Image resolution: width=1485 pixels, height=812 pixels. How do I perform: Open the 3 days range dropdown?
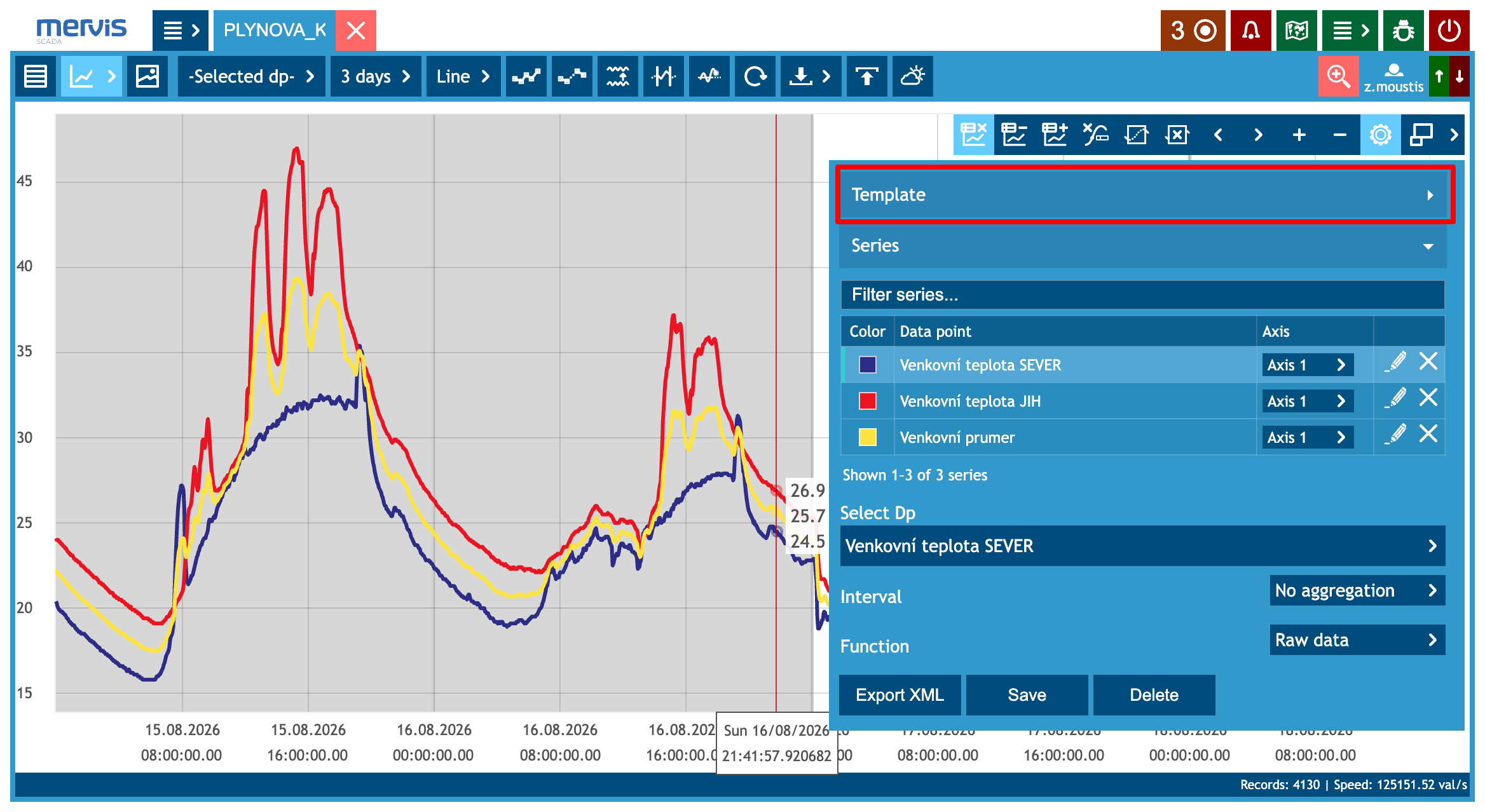pos(375,76)
